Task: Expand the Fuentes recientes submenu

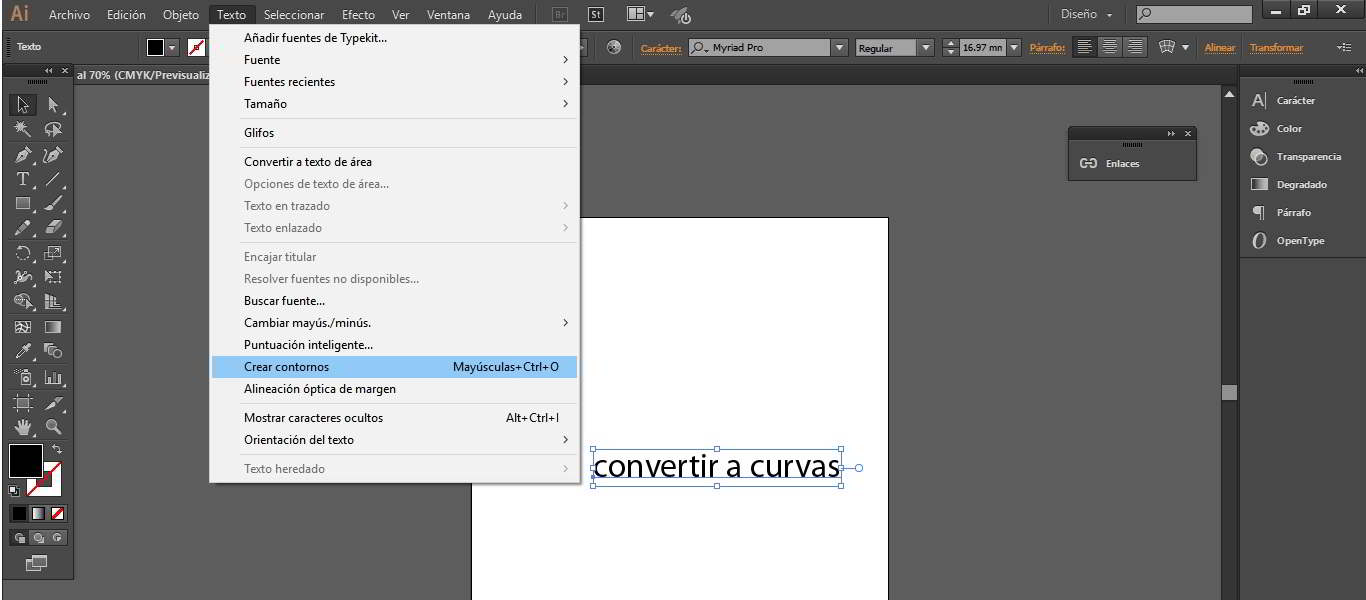Action: [x=394, y=82]
